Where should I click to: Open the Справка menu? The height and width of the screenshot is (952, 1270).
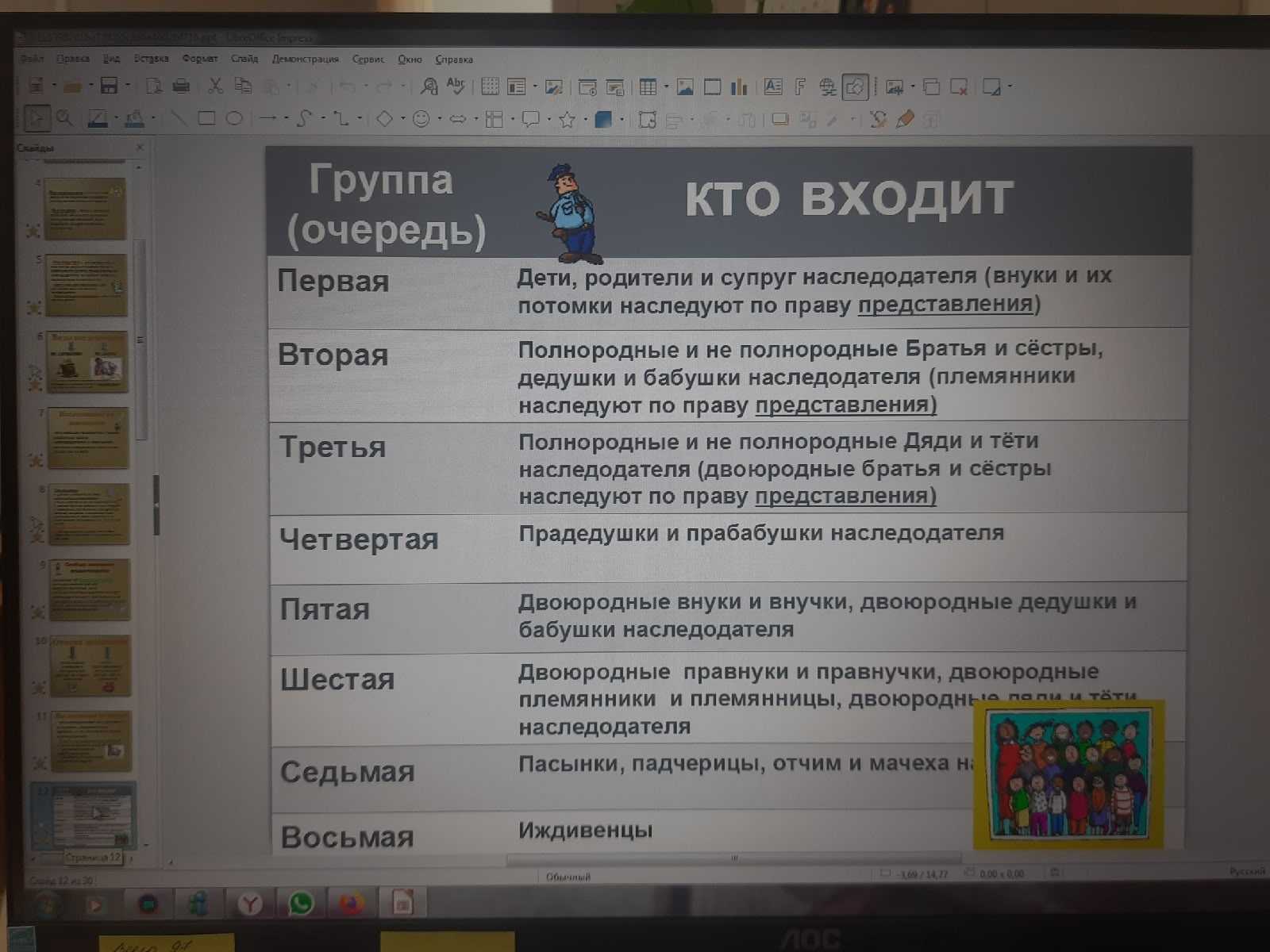(454, 59)
